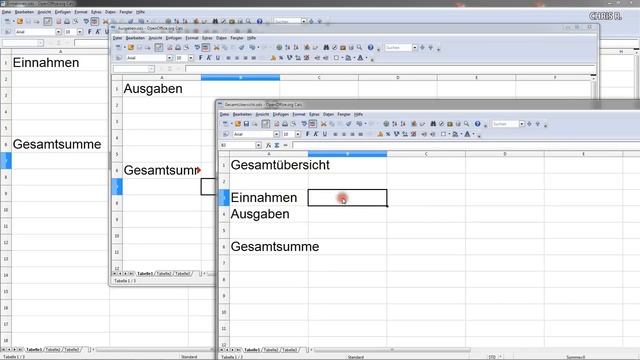
Task: Toggle AutoSpellcheck in Gesamtübersicht window
Action: [312, 124]
